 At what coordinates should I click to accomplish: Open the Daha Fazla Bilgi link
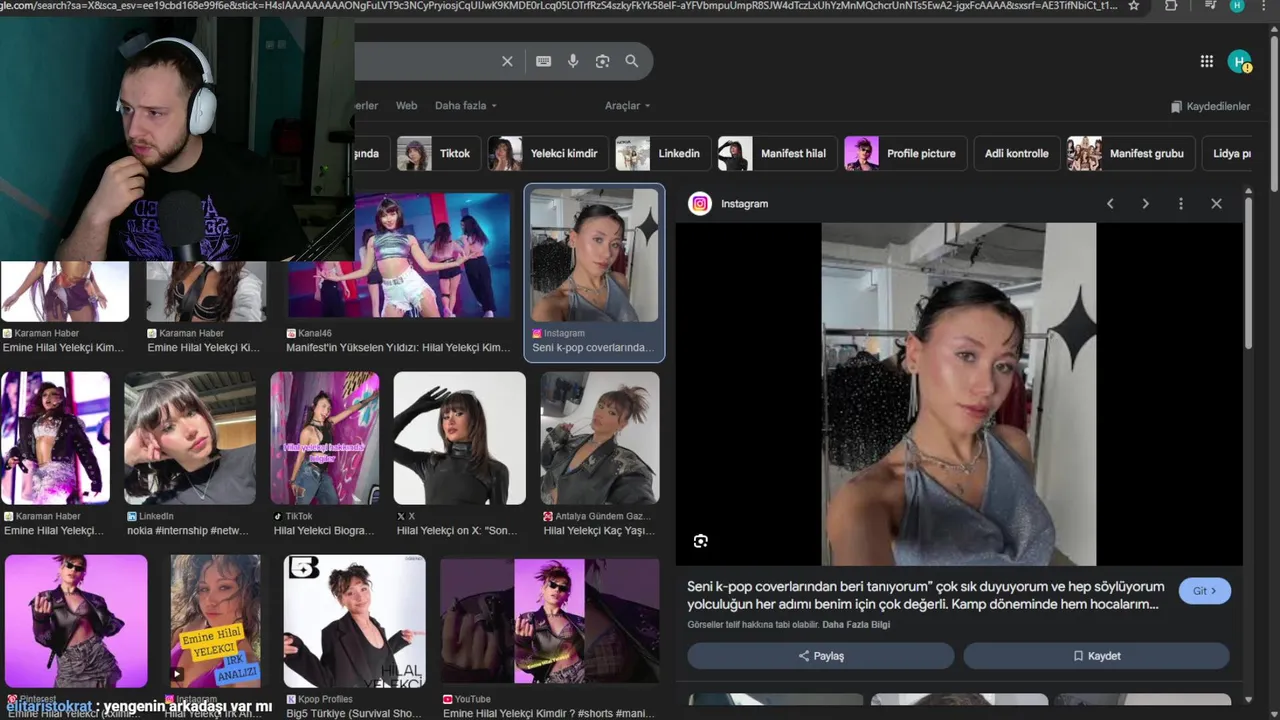point(856,625)
